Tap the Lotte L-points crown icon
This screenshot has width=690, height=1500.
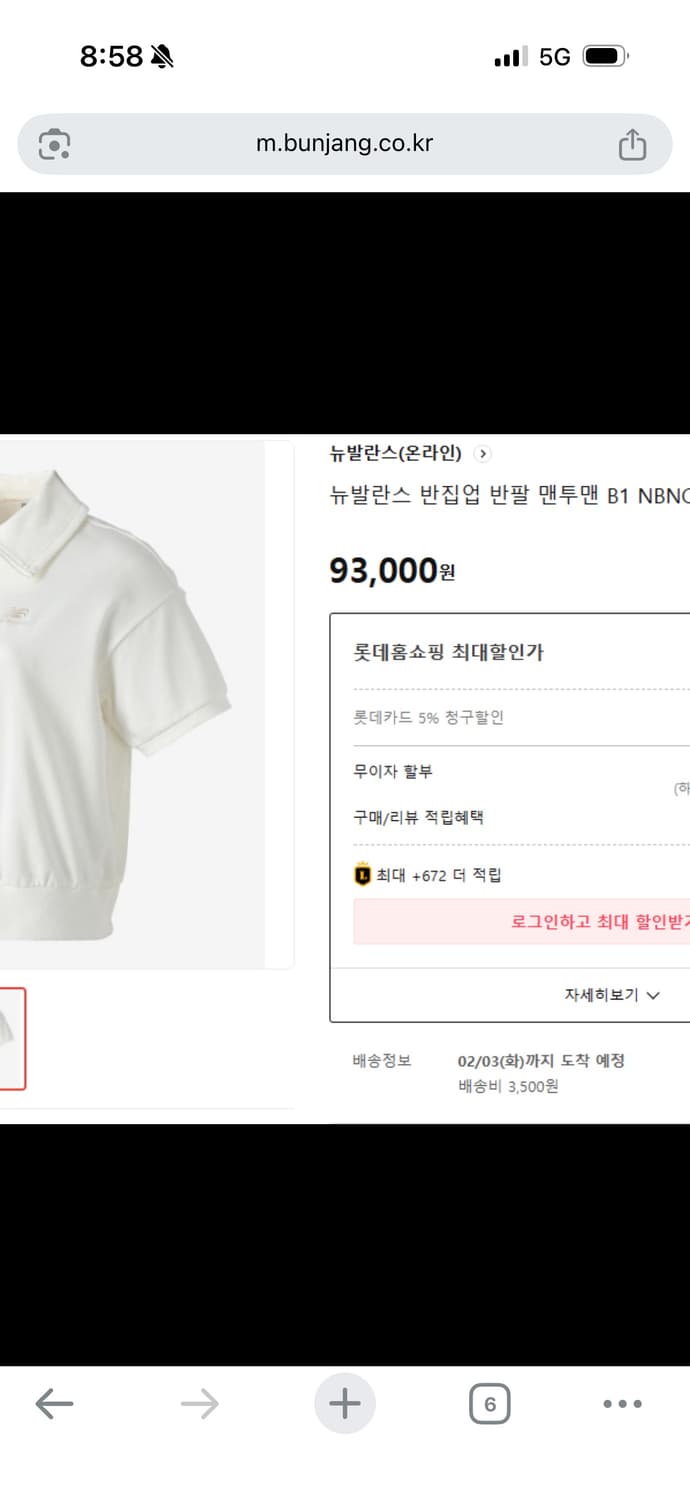(x=361, y=873)
